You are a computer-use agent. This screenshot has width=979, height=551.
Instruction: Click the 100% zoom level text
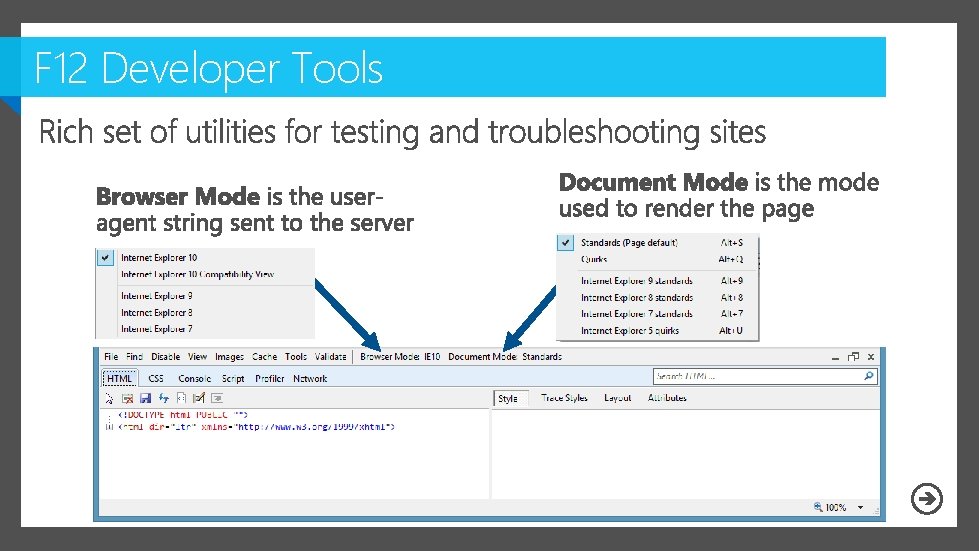click(x=836, y=507)
